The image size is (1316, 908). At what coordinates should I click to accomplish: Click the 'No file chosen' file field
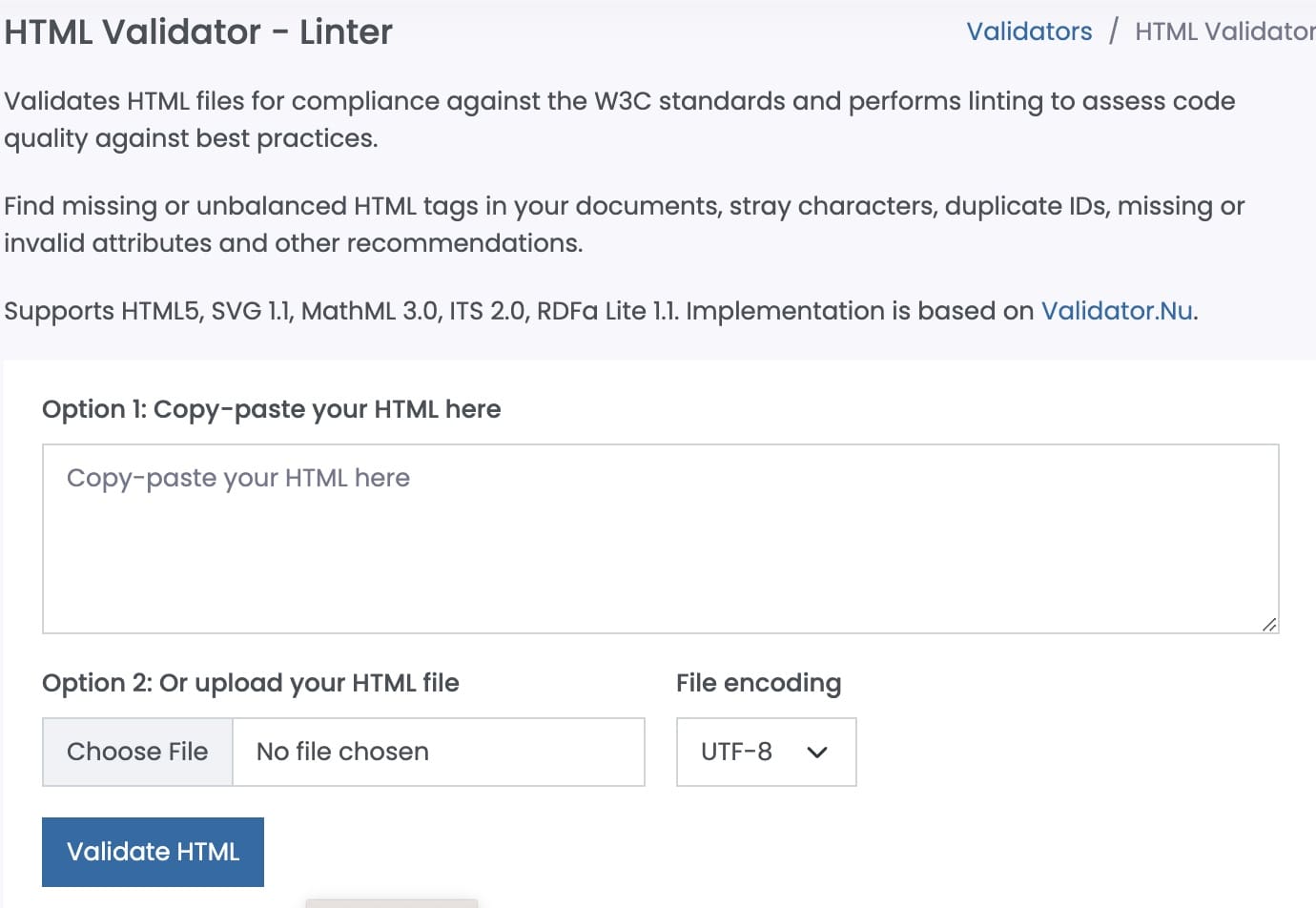click(439, 752)
